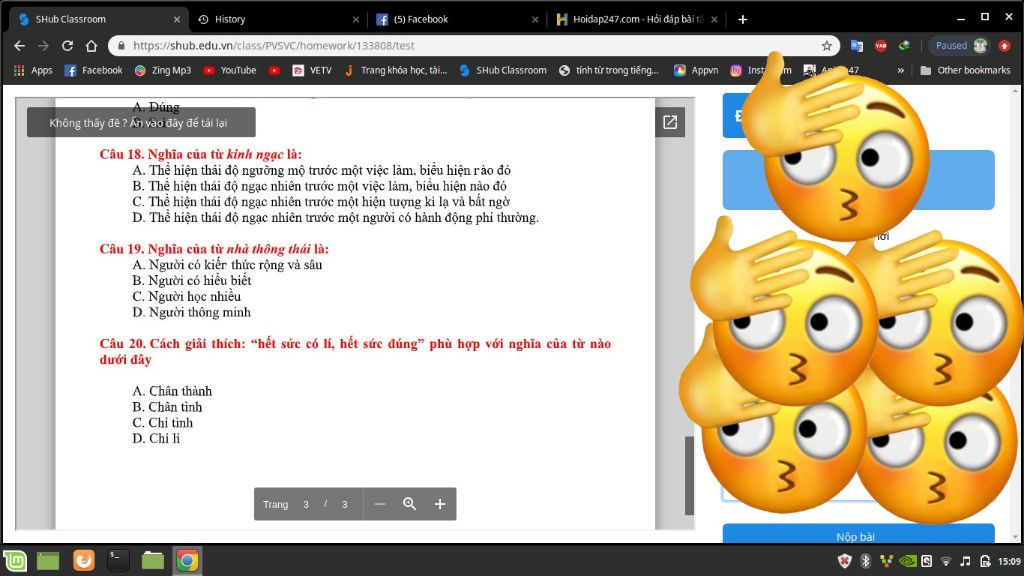
Task: Open NVIDIA settings tray icon
Action: point(908,561)
